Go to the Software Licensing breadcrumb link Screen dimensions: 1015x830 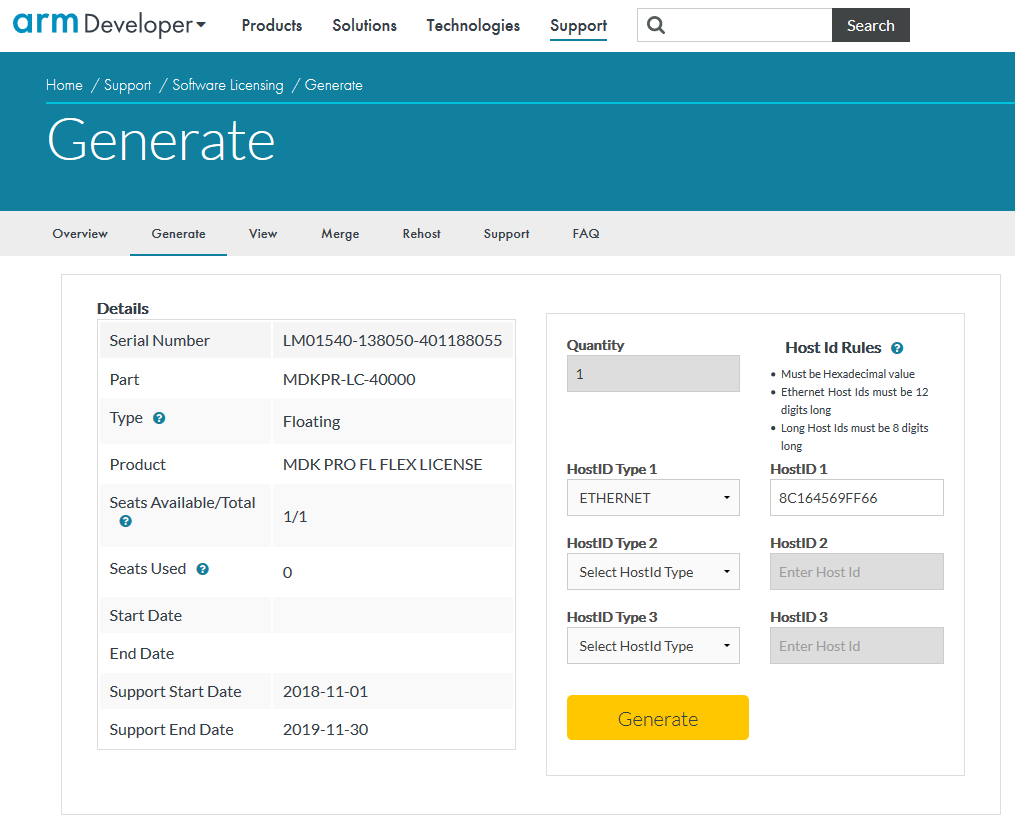point(228,85)
